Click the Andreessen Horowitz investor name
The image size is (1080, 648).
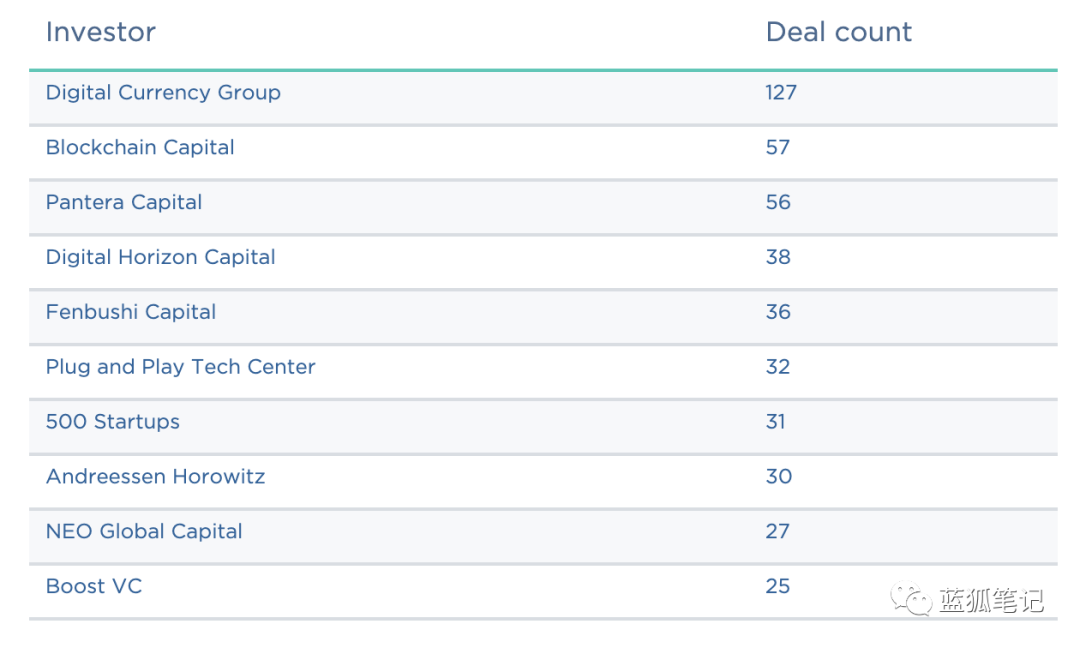[155, 477]
